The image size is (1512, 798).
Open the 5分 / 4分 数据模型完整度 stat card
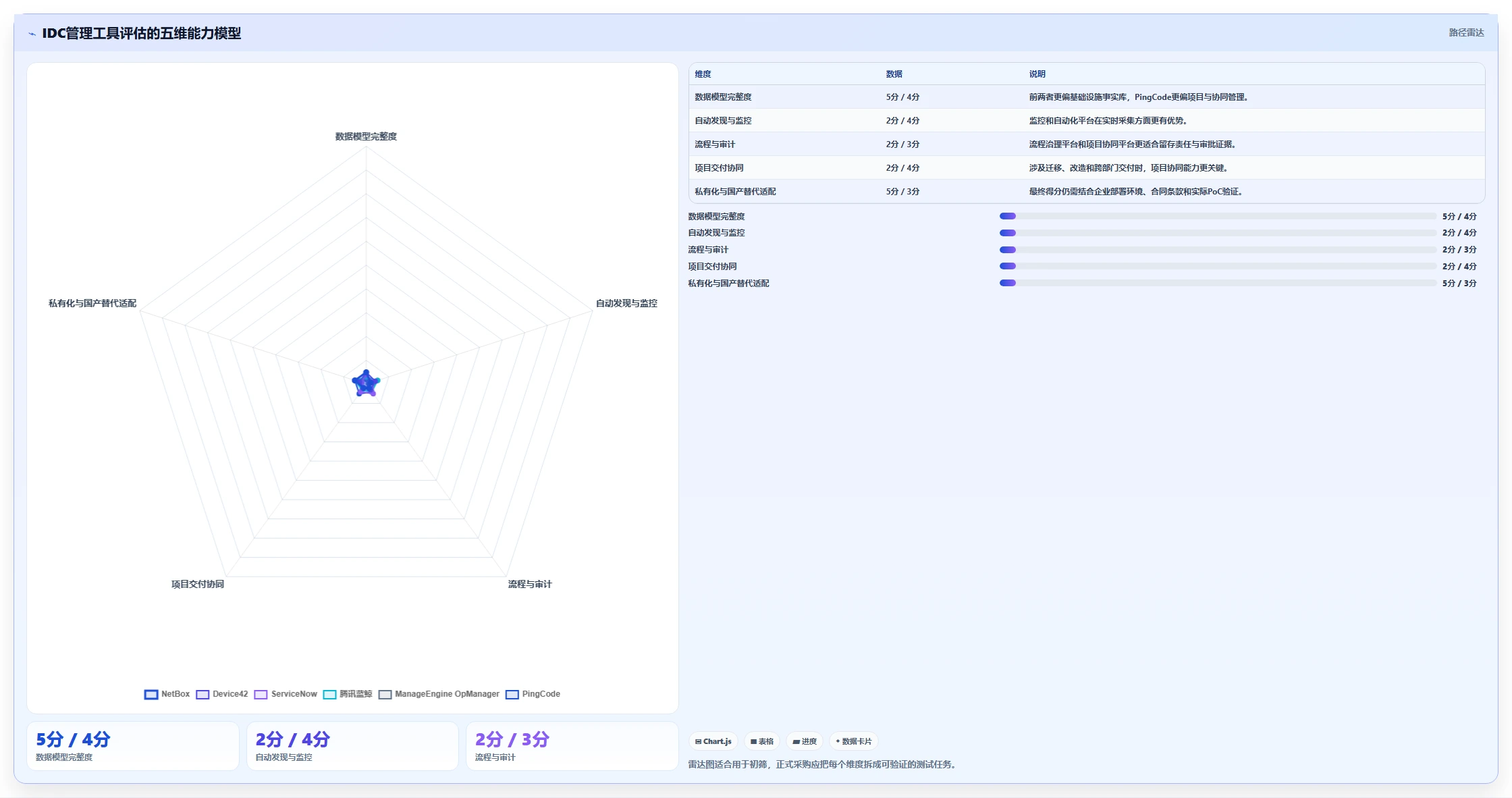click(133, 746)
